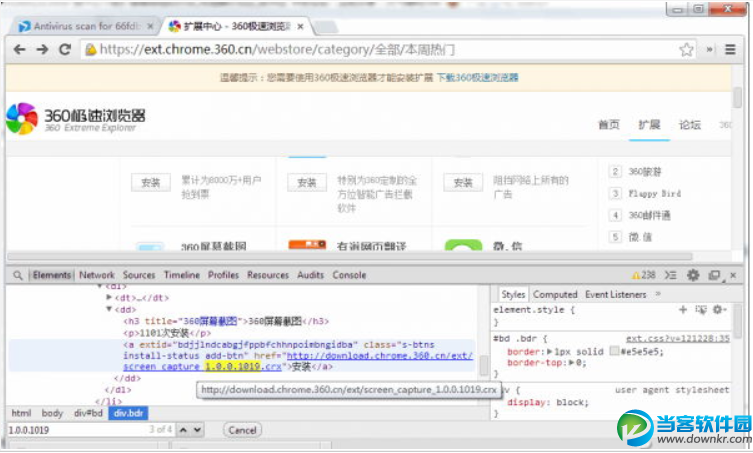Open Styles pane gear dropdown
The image size is (753, 453).
click(719, 310)
